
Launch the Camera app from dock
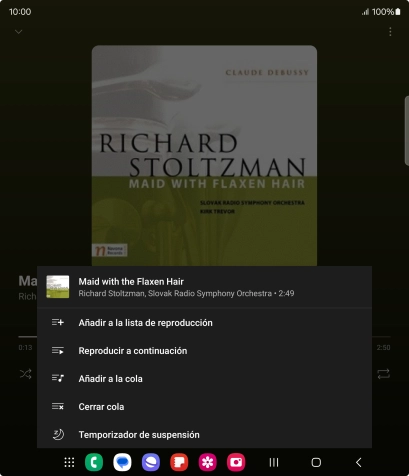tap(236, 462)
